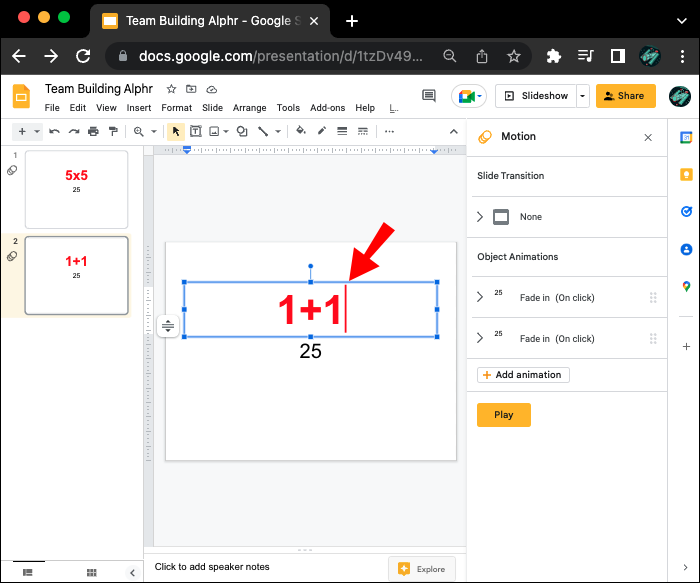Viewport: 700px width, 583px height.
Task: Close the Motion panel
Action: [x=648, y=137]
